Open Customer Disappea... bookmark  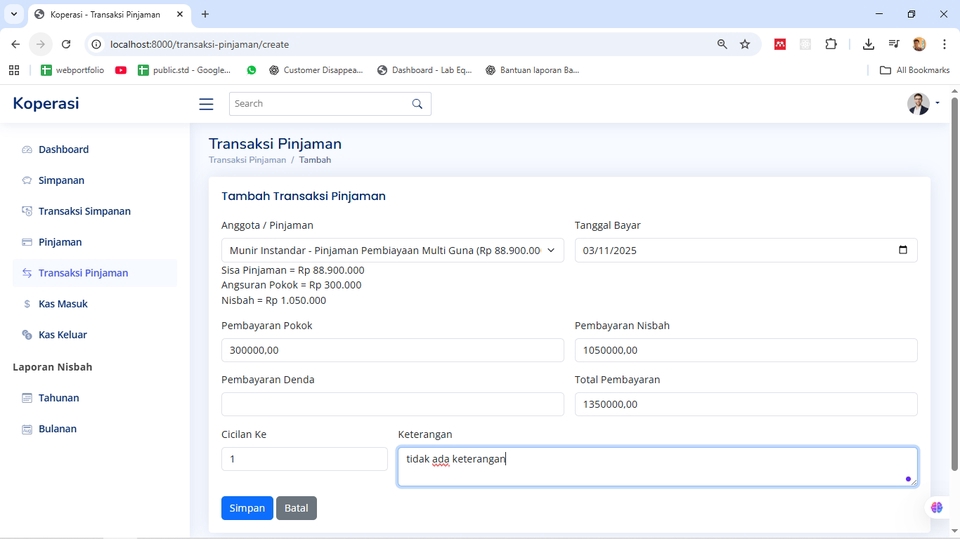[316, 70]
